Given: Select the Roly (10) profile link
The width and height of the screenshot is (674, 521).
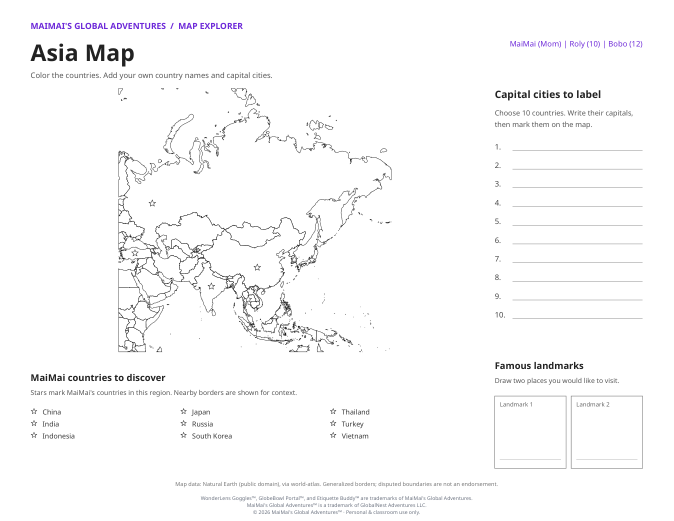Looking at the screenshot, I should [585, 44].
